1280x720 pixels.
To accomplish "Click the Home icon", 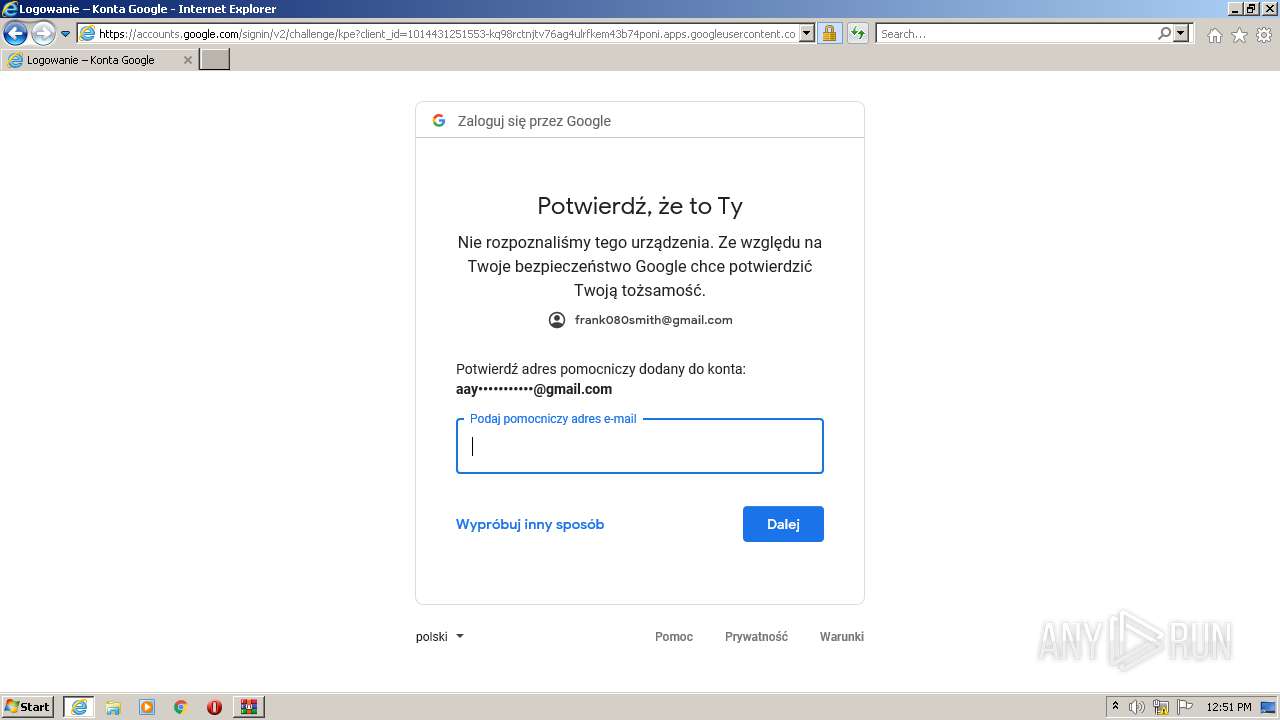I will point(1214,35).
